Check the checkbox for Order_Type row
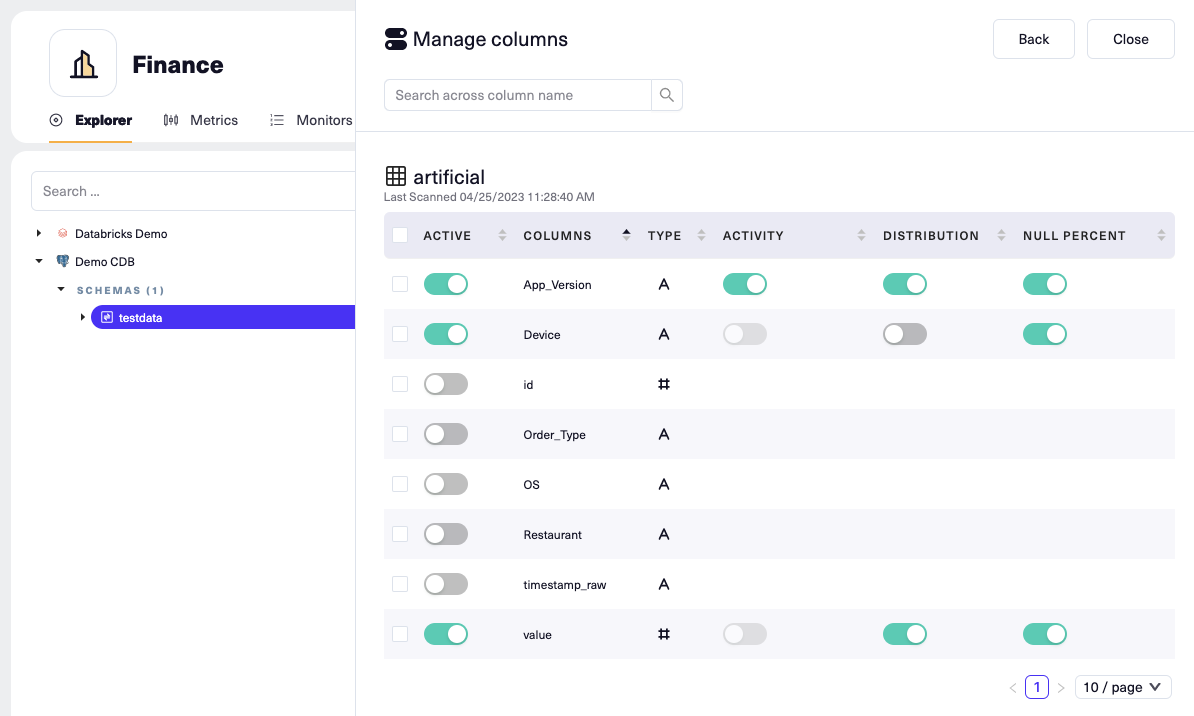1194x716 pixels. 400,434
